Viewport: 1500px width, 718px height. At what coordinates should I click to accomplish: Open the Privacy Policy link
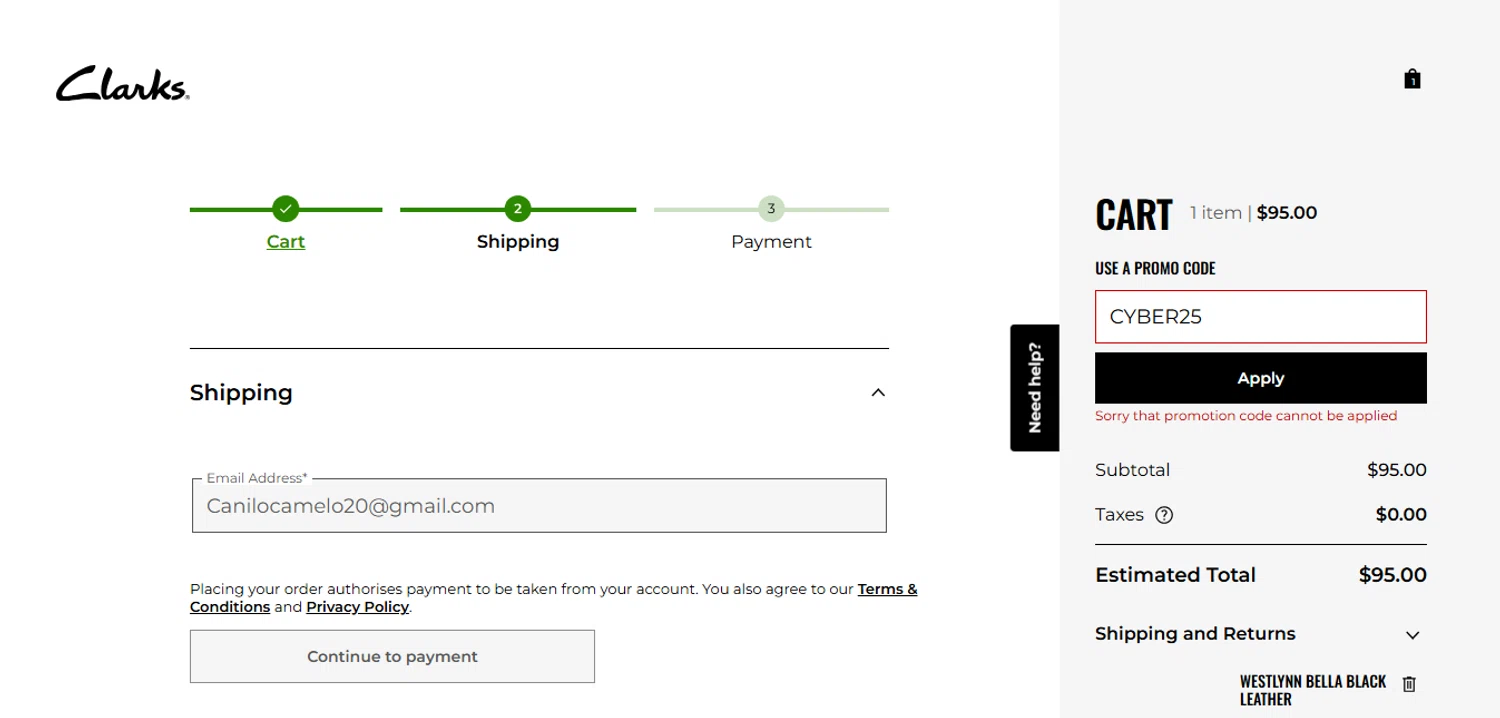click(x=357, y=607)
